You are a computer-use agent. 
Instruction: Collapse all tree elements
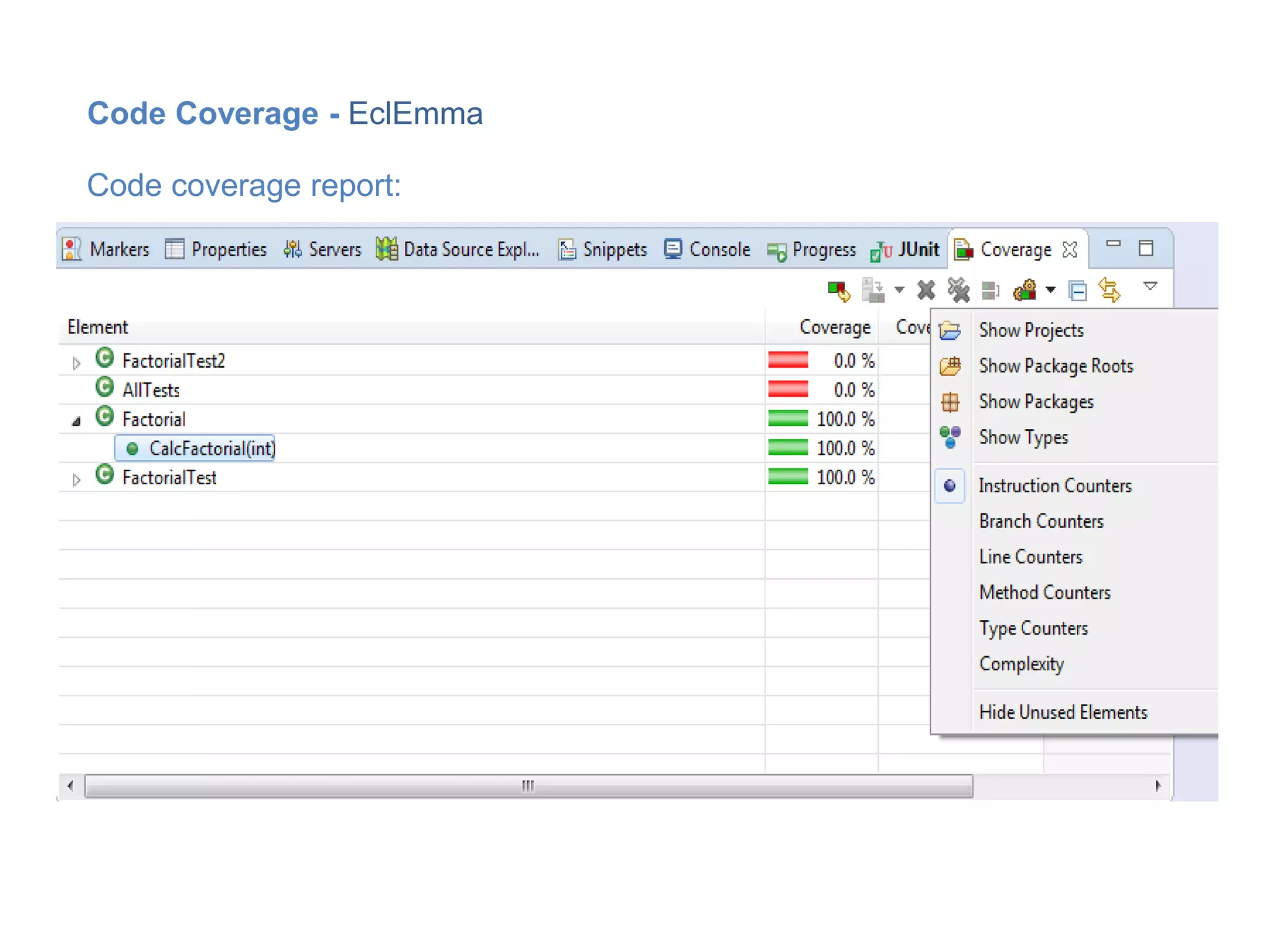pos(1078,291)
